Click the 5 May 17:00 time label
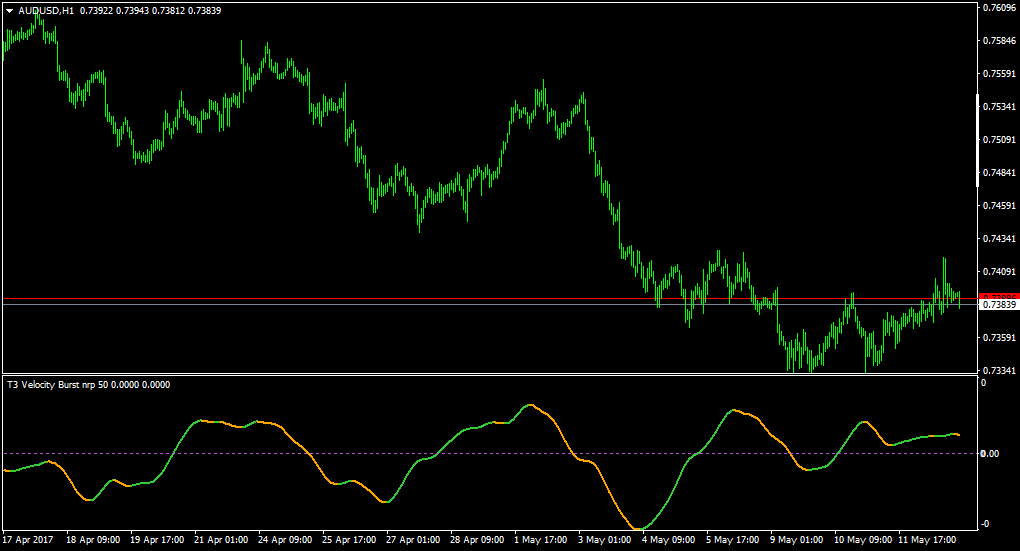Image resolution: width=1020 pixels, height=551 pixels. tap(733, 539)
